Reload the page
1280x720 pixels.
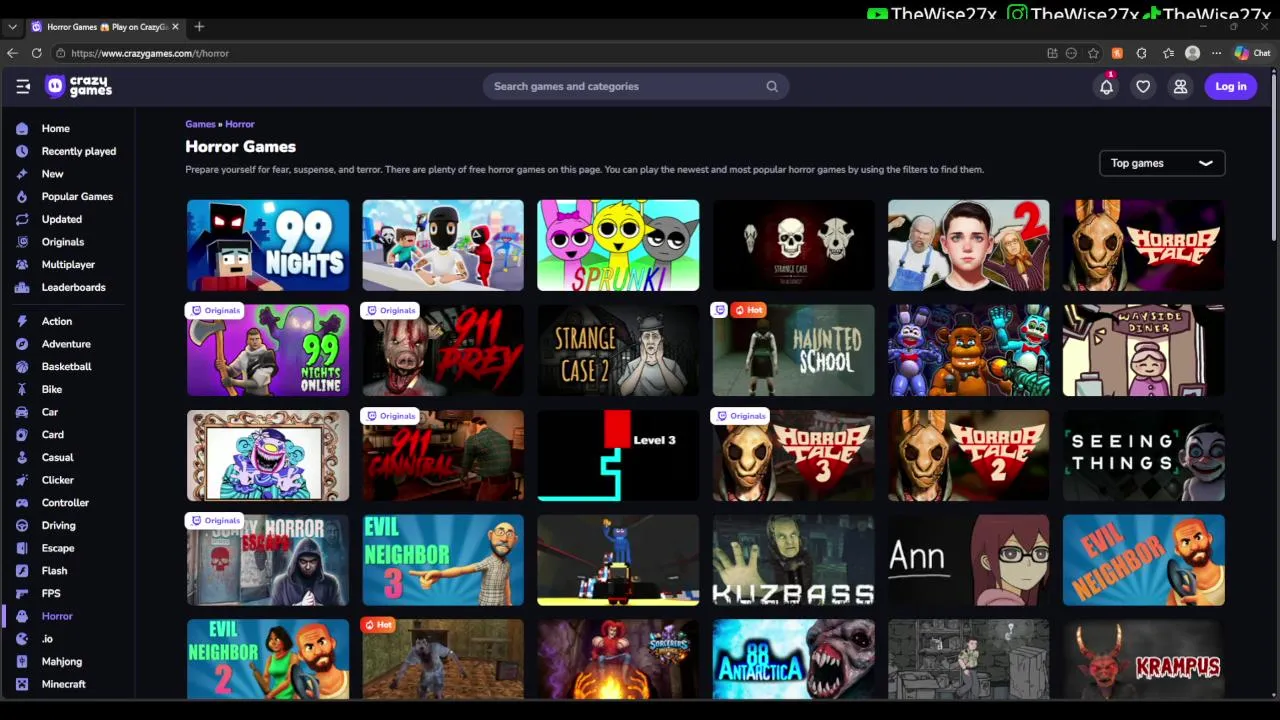tap(37, 53)
